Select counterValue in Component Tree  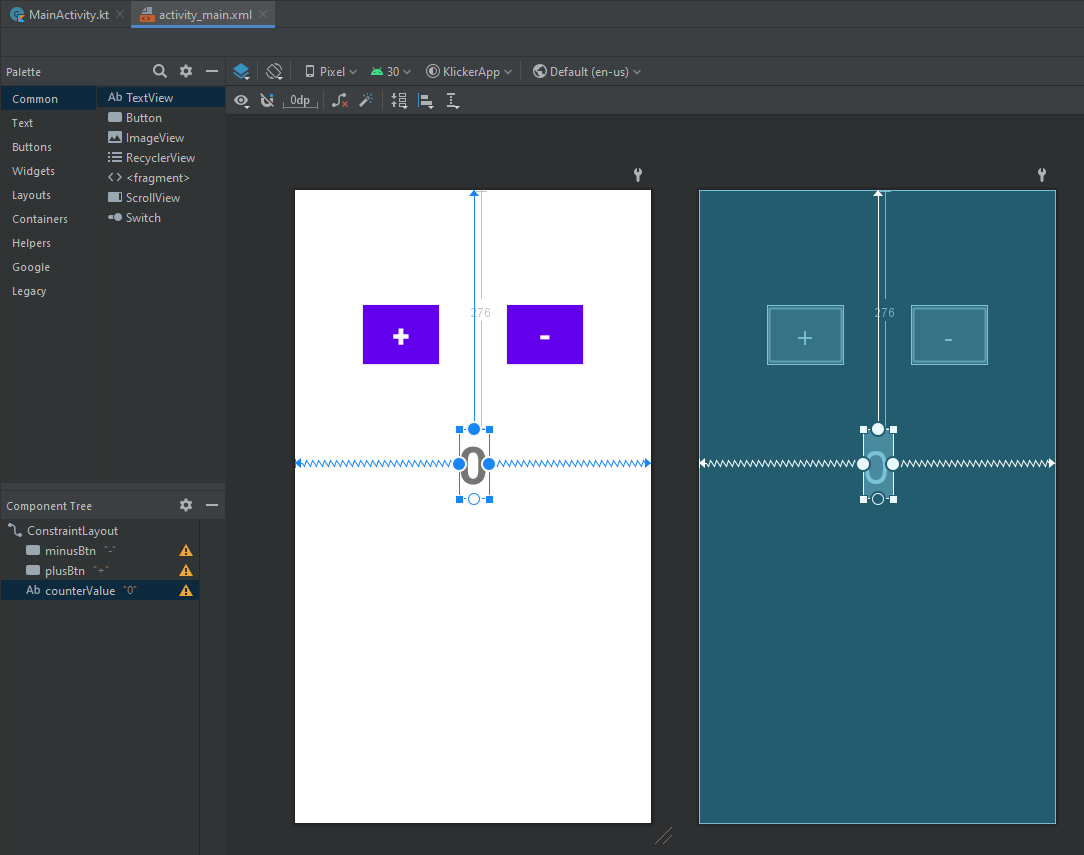pyautogui.click(x=100, y=590)
